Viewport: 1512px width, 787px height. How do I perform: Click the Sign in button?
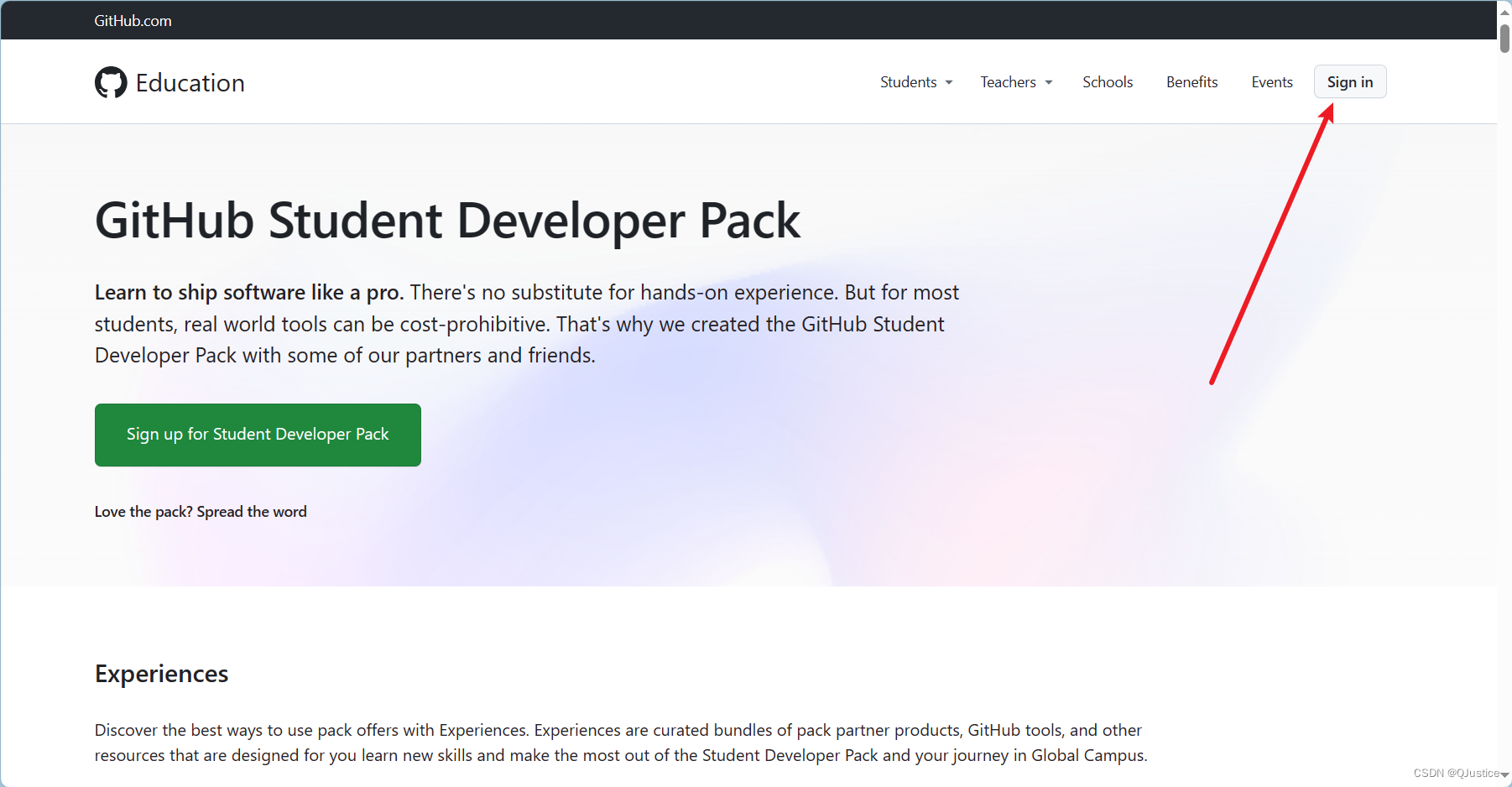tap(1349, 81)
